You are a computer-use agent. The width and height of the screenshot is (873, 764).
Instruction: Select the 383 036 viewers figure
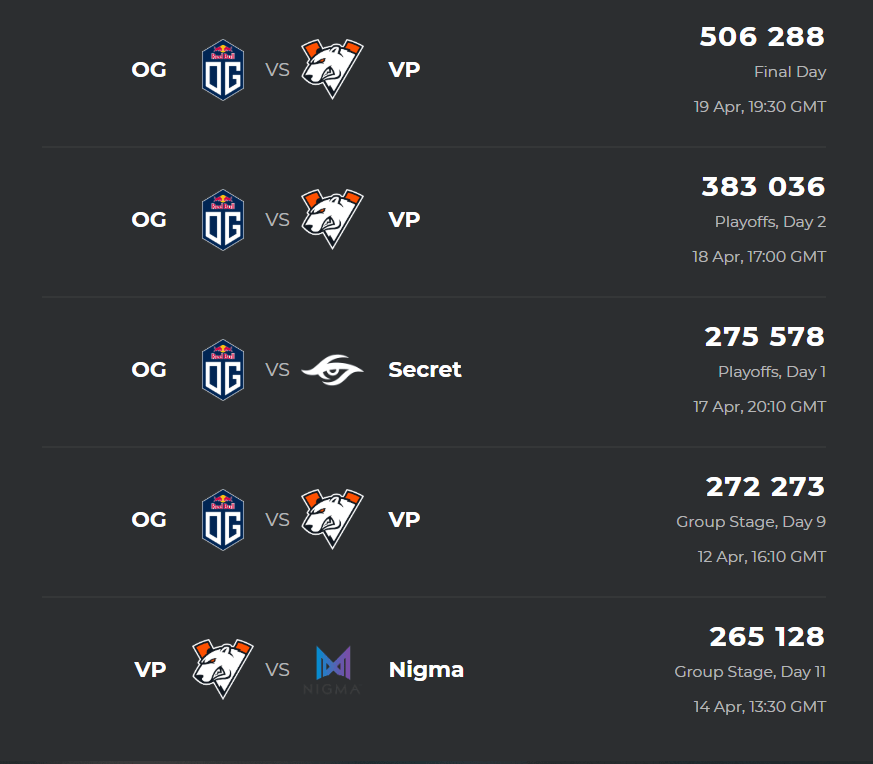763,187
